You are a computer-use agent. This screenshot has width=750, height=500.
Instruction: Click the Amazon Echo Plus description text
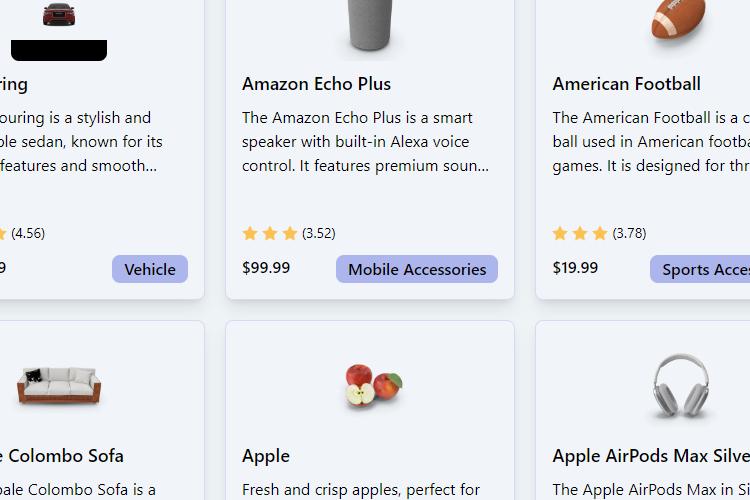click(x=365, y=142)
